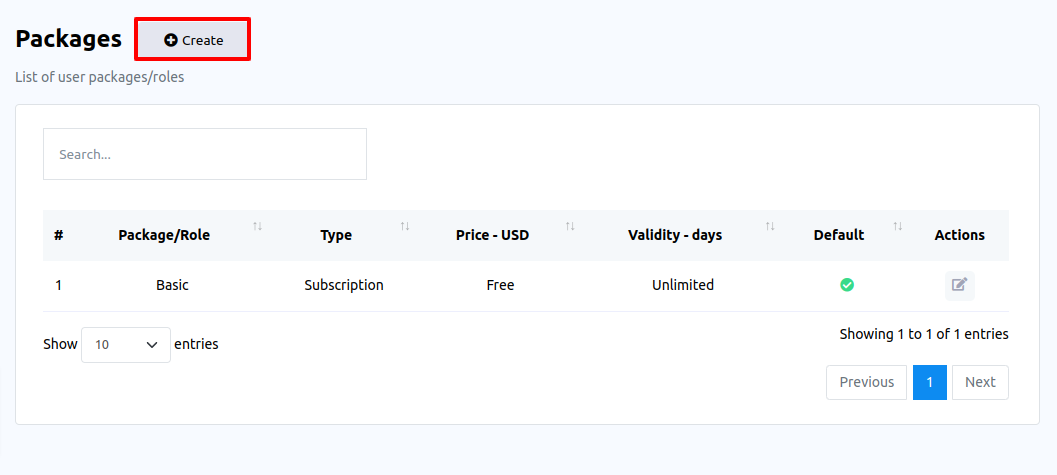Screen dimensions: 1057x475
Task: Click the Default column header
Action: pyautogui.click(x=838, y=235)
